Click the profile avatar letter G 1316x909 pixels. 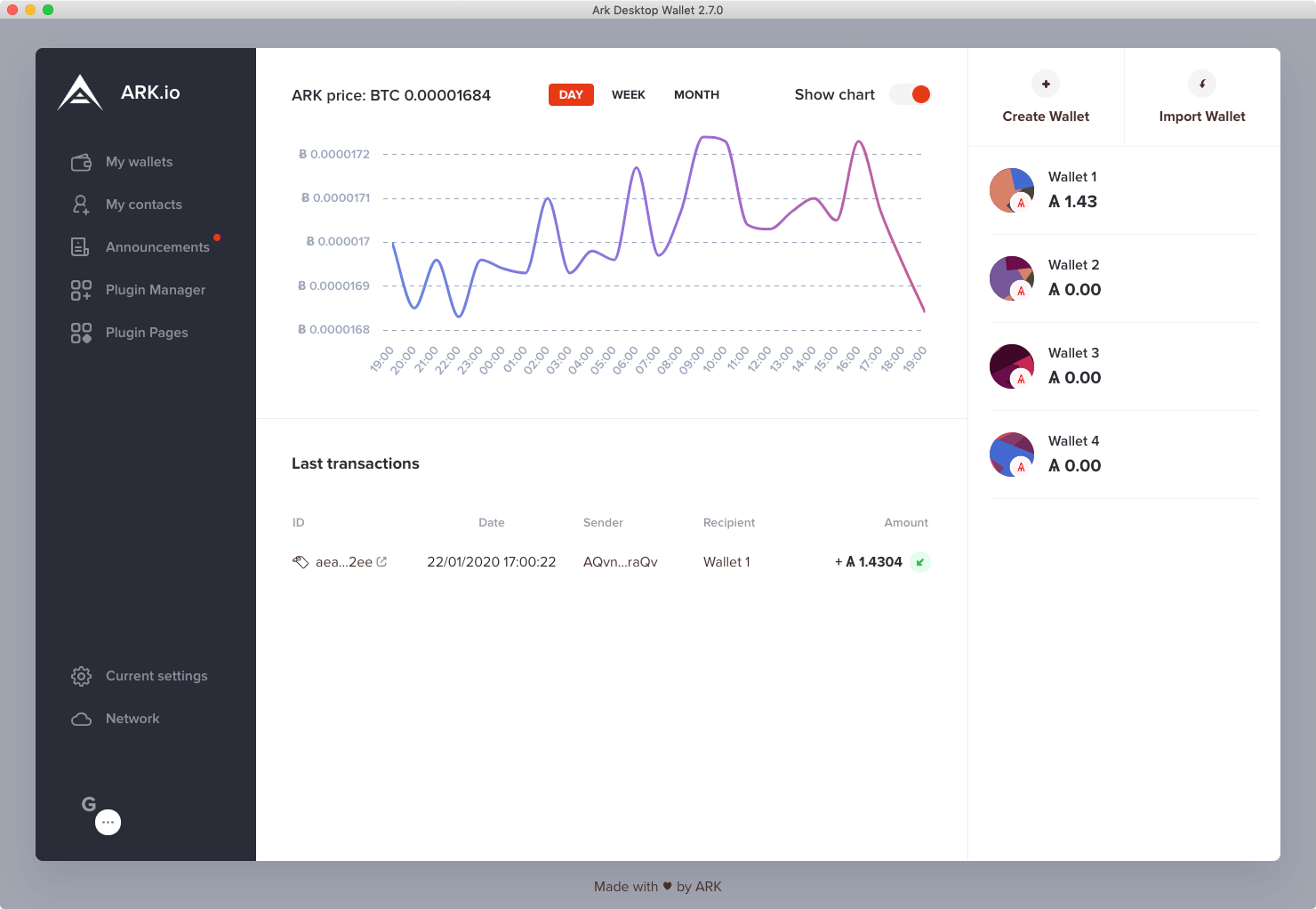pos(89,804)
